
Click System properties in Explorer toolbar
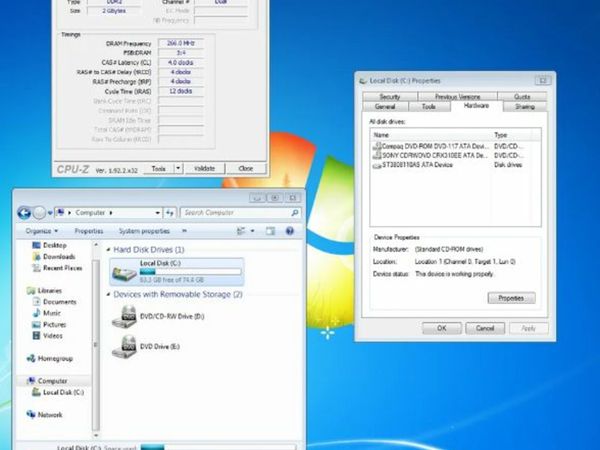coord(144,231)
